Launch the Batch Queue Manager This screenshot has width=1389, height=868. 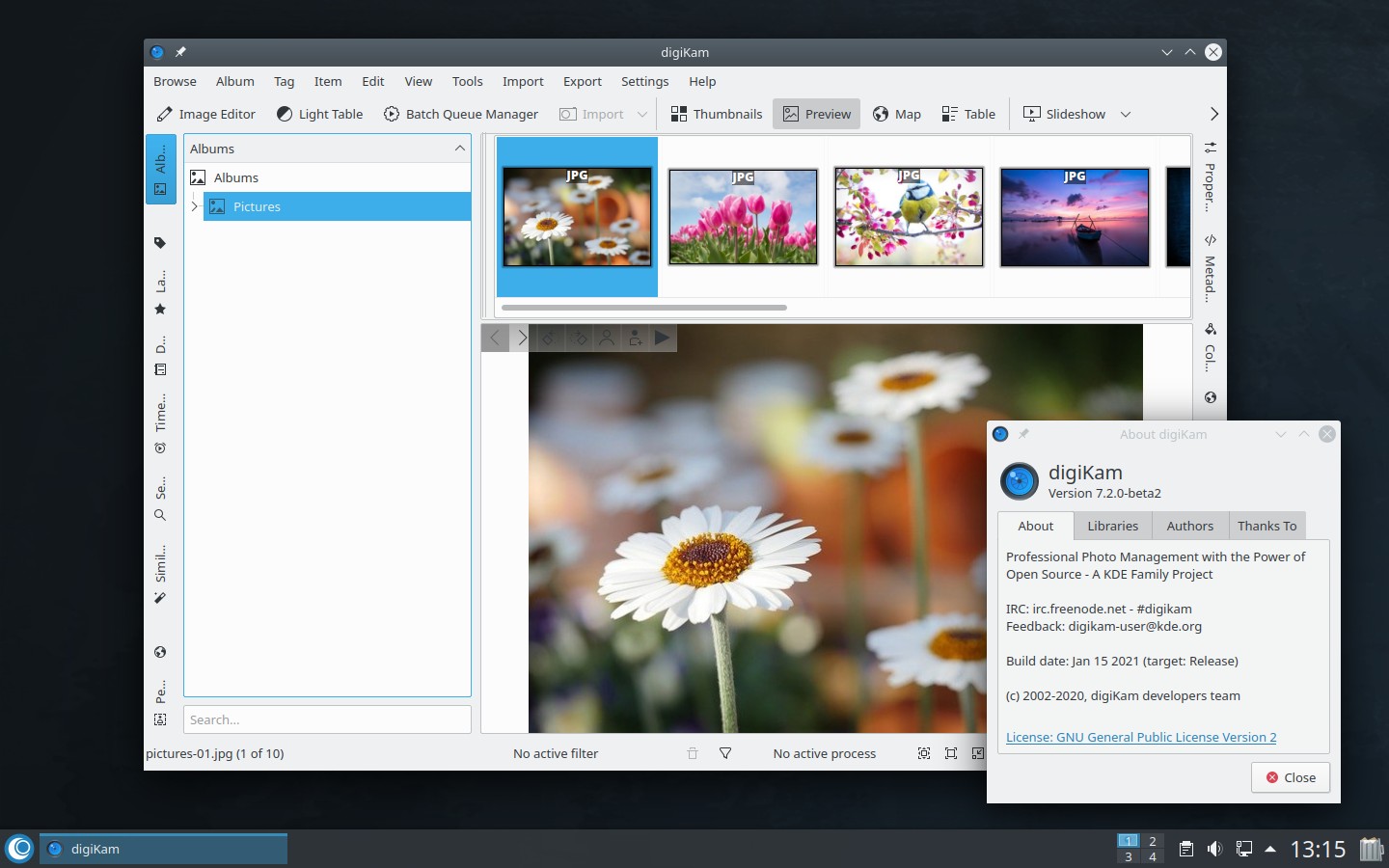(x=460, y=114)
